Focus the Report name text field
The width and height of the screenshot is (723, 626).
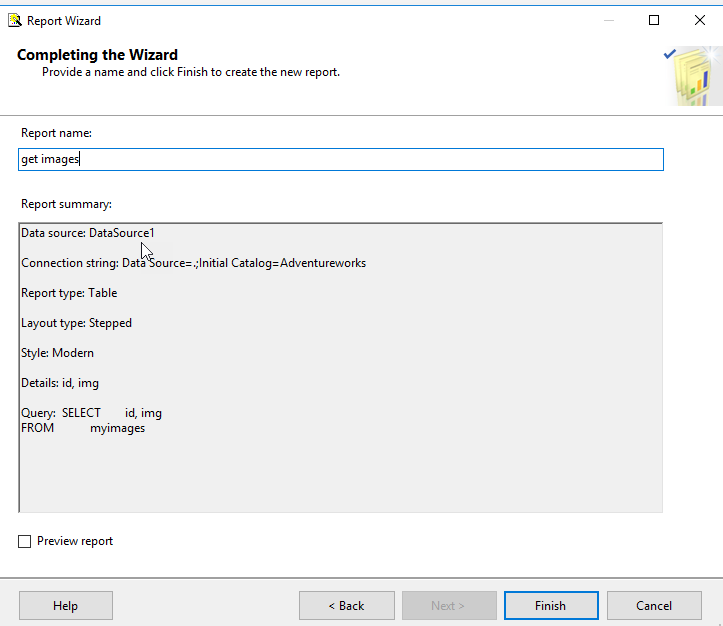point(341,159)
